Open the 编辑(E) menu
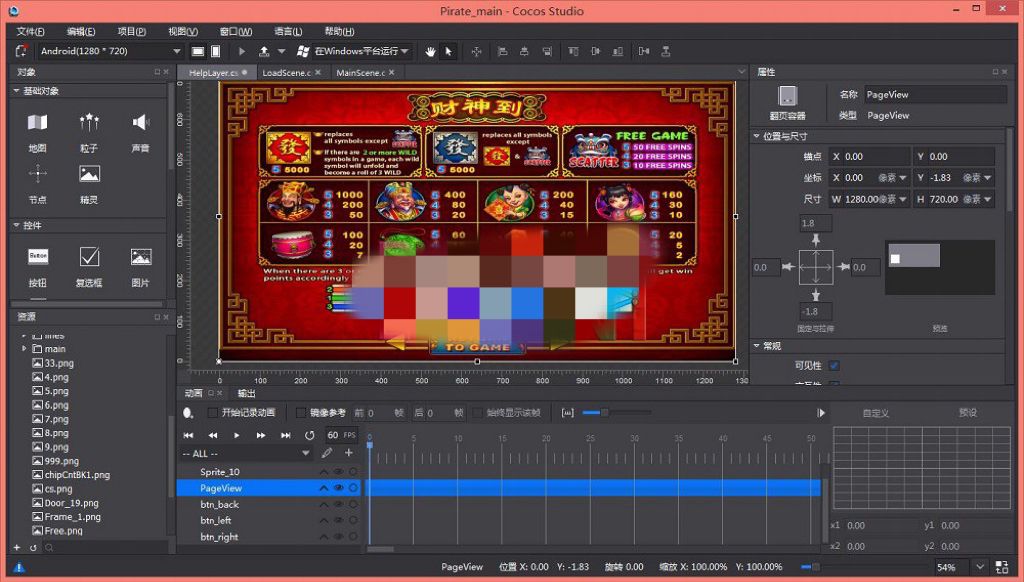 81,31
